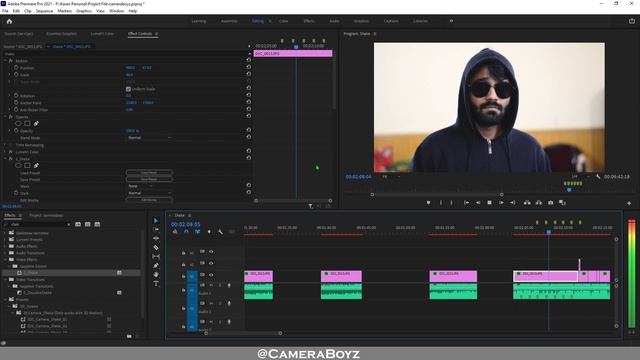Select the Hand tool
640x360 pixels.
[156, 274]
